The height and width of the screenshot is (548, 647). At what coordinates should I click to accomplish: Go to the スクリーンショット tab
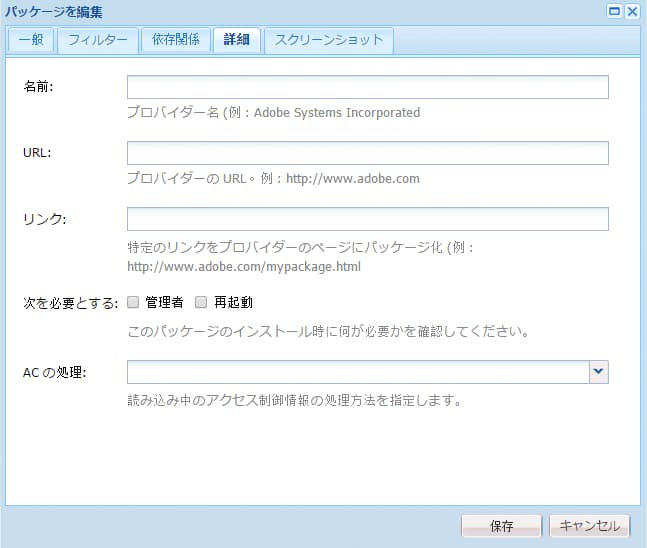[x=329, y=40]
